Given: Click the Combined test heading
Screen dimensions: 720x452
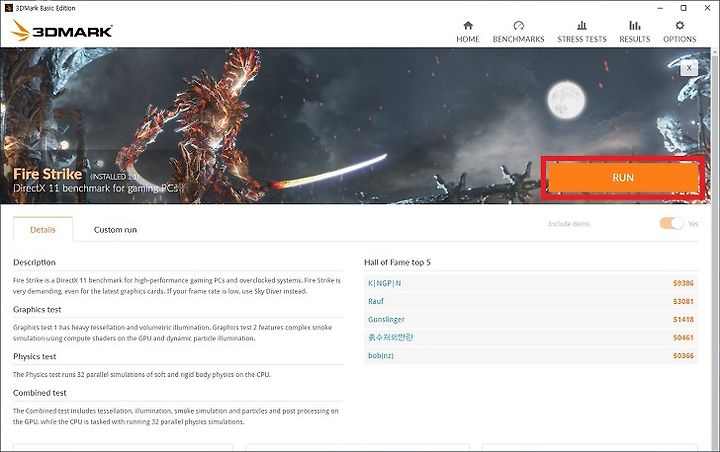Looking at the screenshot, I should pyautogui.click(x=40, y=393).
